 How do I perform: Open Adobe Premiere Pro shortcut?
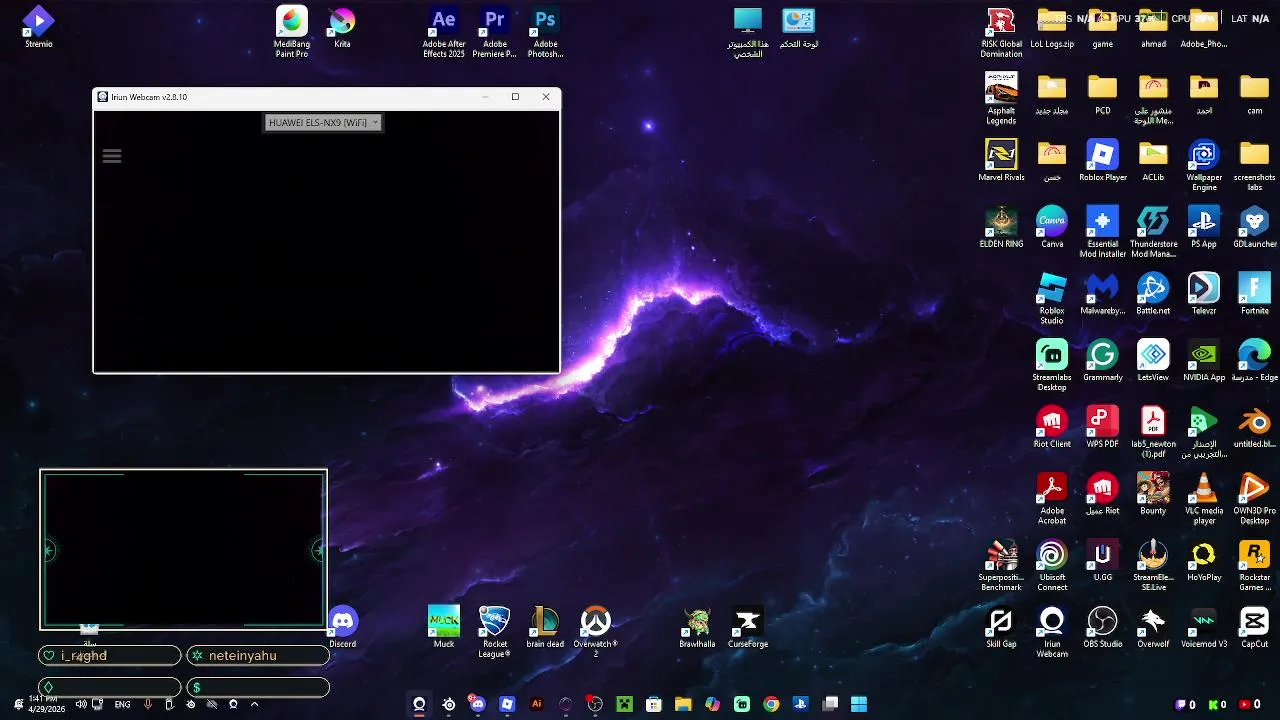click(494, 31)
